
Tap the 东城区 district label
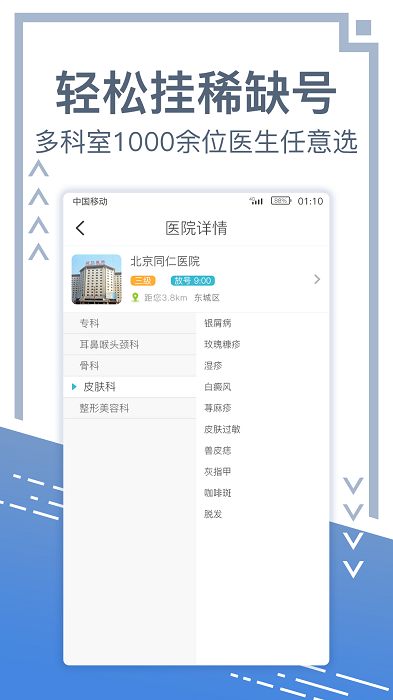(x=207, y=298)
